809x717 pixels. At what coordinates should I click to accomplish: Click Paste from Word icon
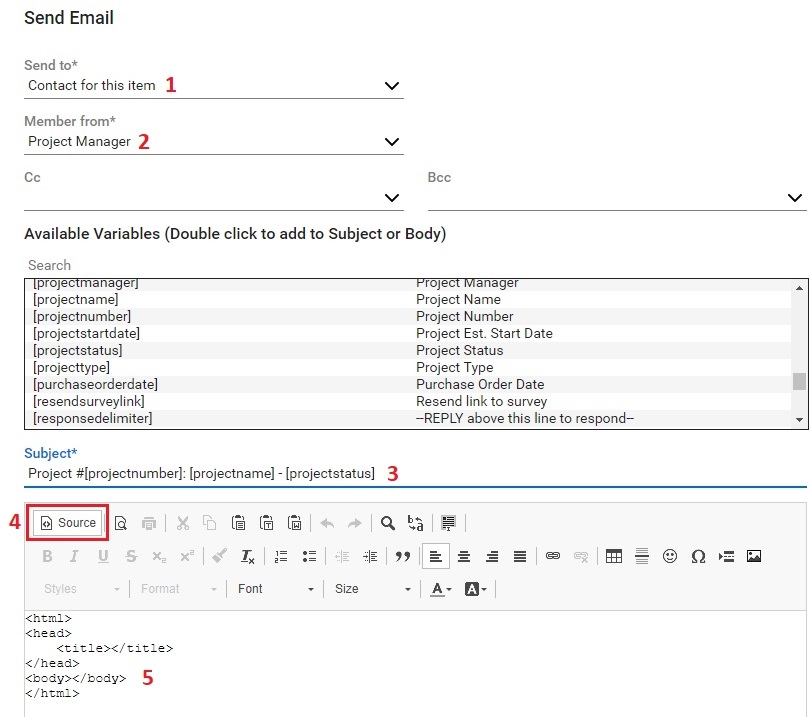pyautogui.click(x=294, y=523)
